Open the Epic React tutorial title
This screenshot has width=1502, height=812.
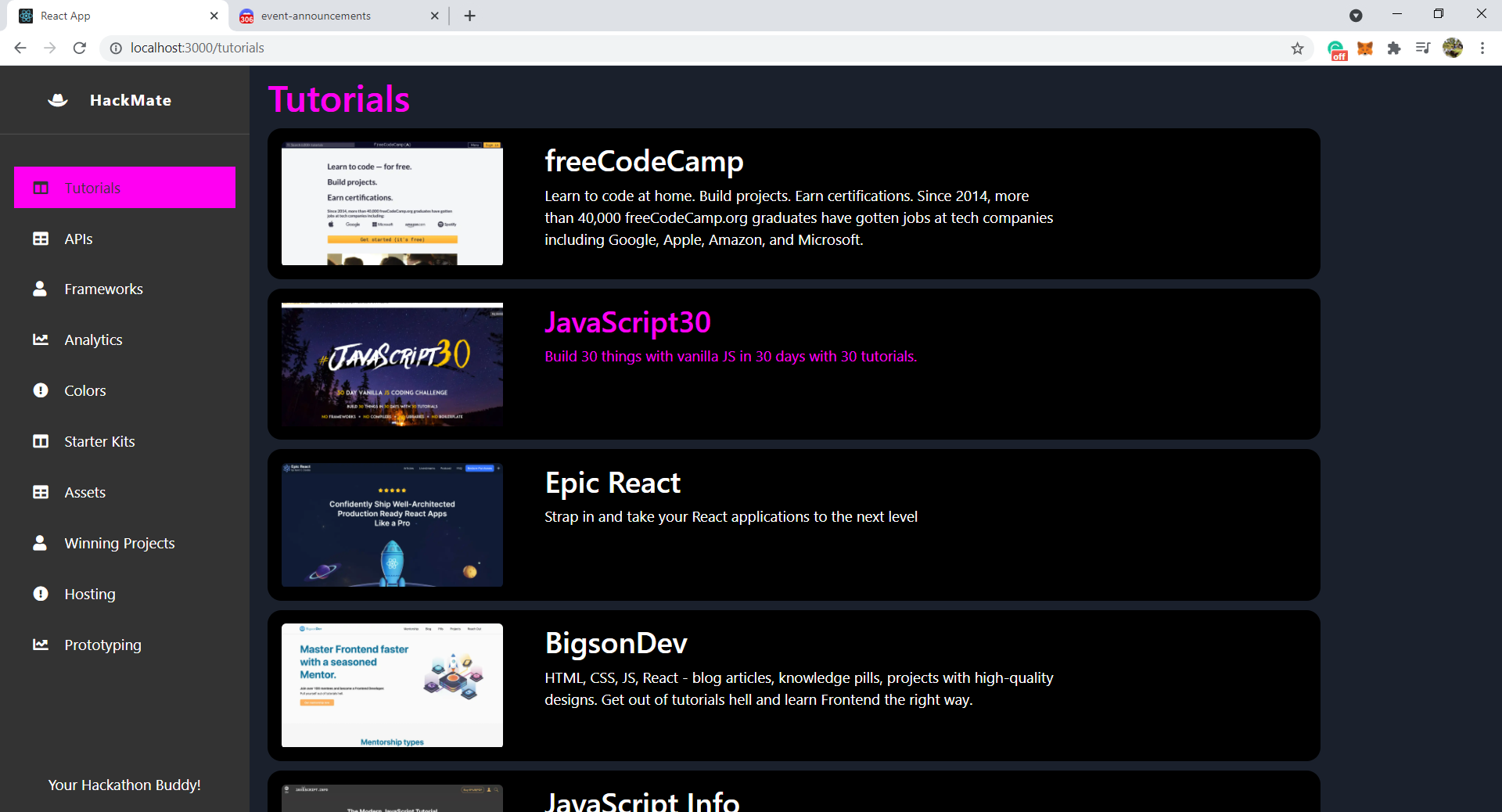pos(613,483)
